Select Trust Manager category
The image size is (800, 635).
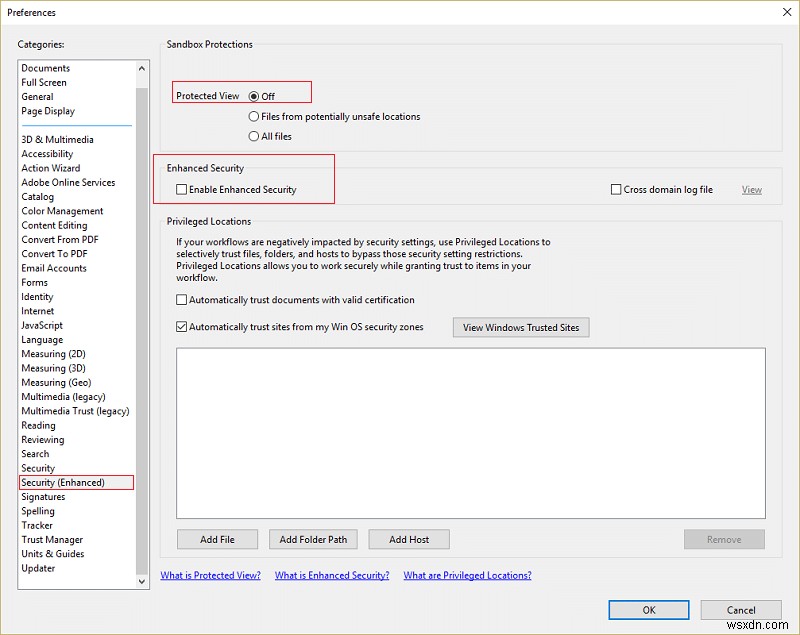pos(52,539)
